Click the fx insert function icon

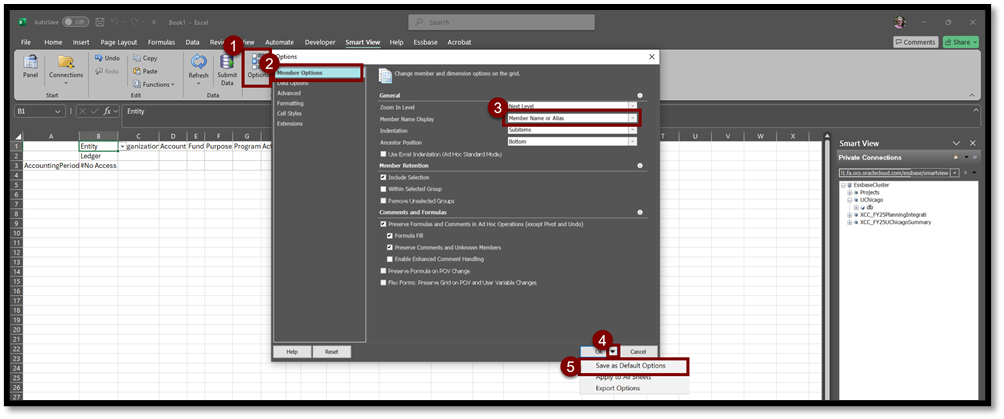(x=109, y=111)
